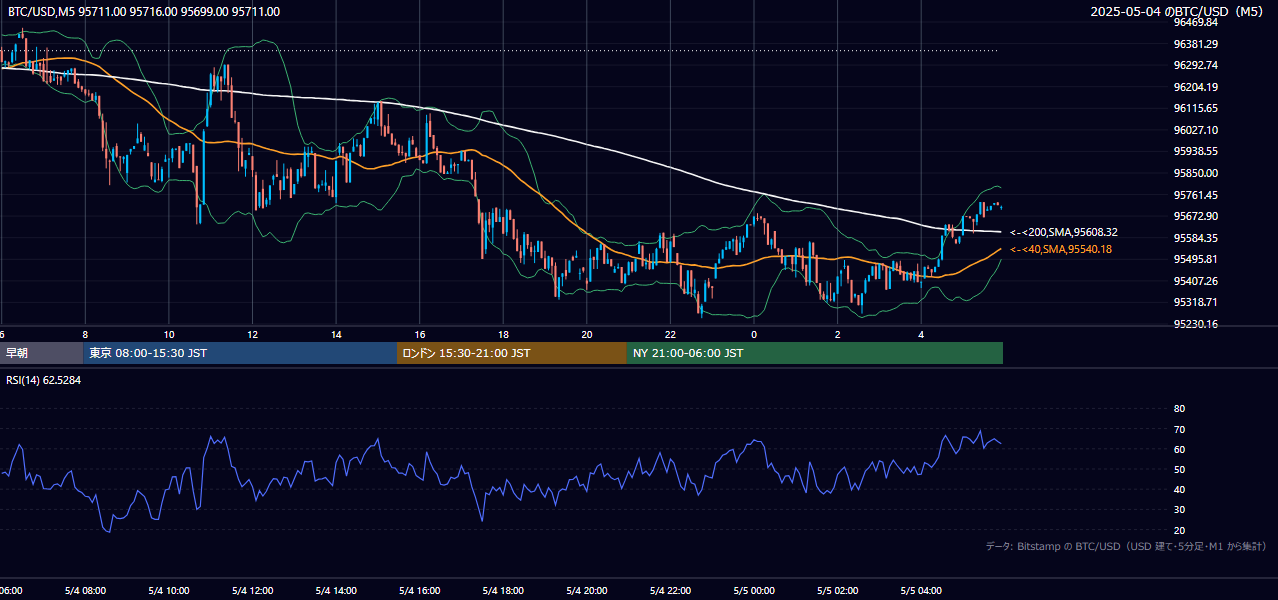Click the RSI(14) 62.5284 indicator label

44,380
